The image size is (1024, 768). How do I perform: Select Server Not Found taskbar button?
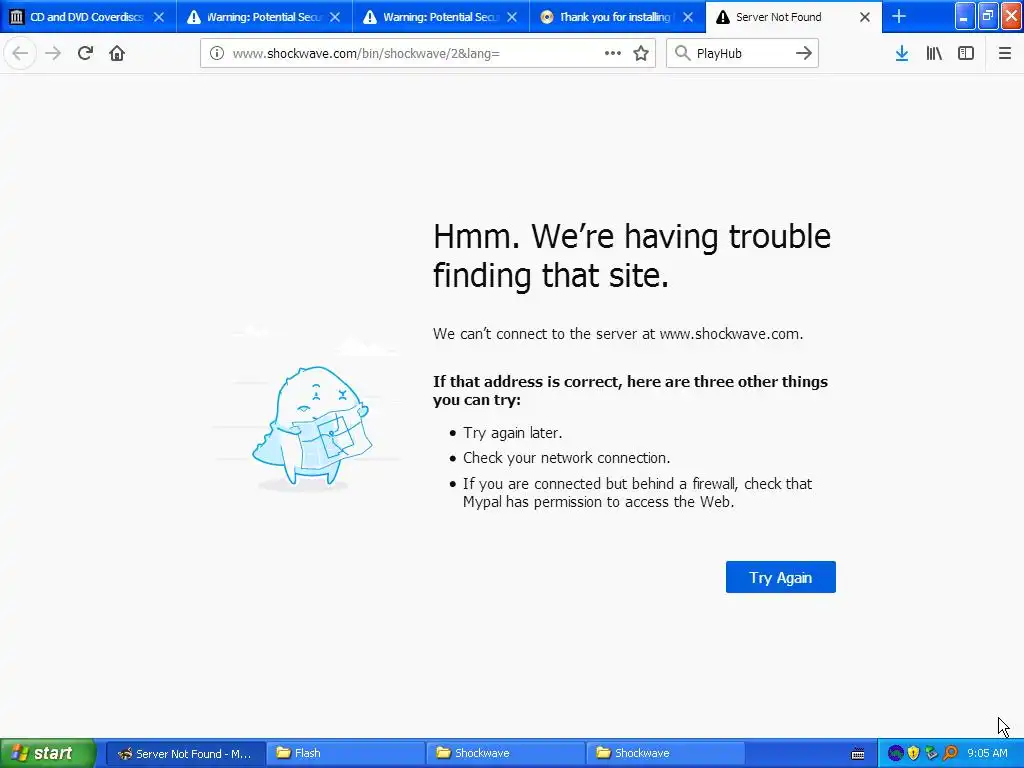click(x=185, y=754)
